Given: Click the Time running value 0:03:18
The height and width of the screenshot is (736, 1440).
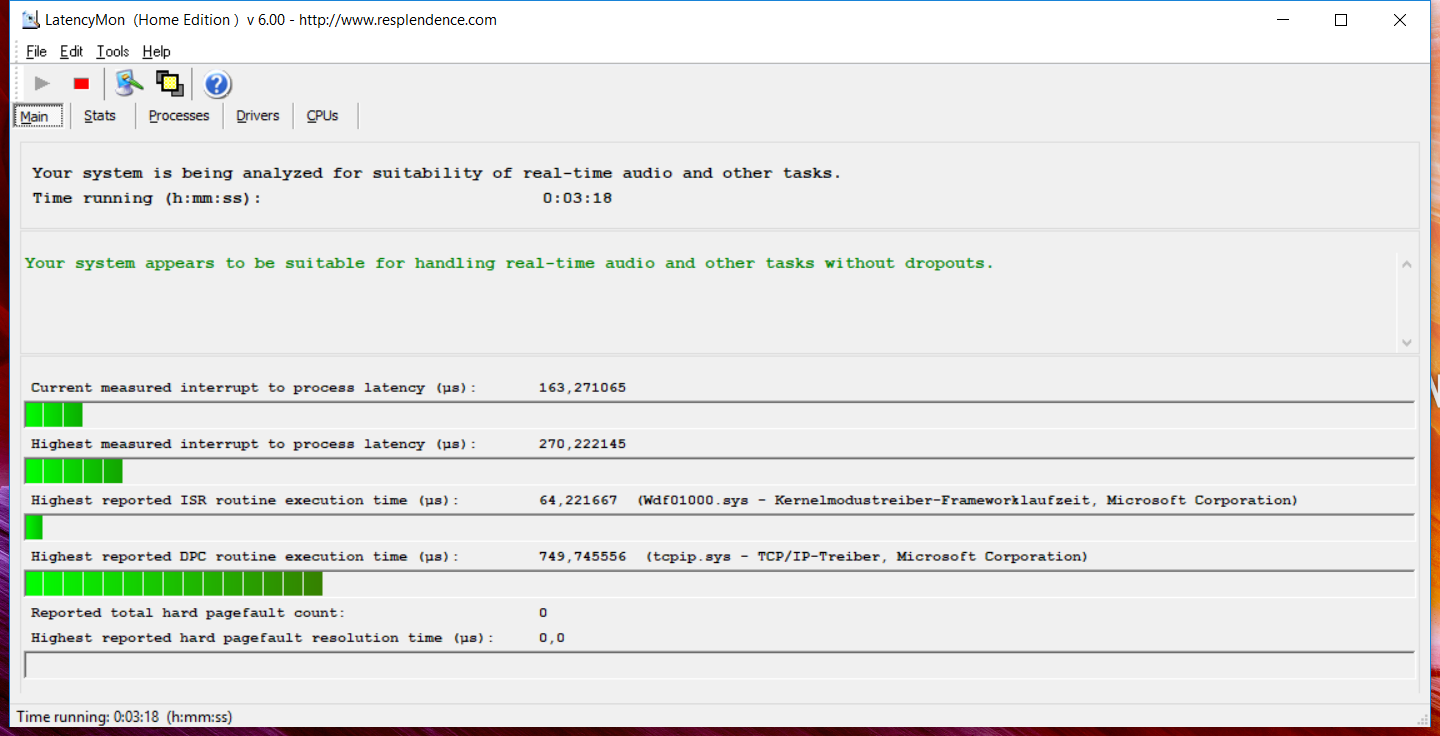Looking at the screenshot, I should 577,198.
